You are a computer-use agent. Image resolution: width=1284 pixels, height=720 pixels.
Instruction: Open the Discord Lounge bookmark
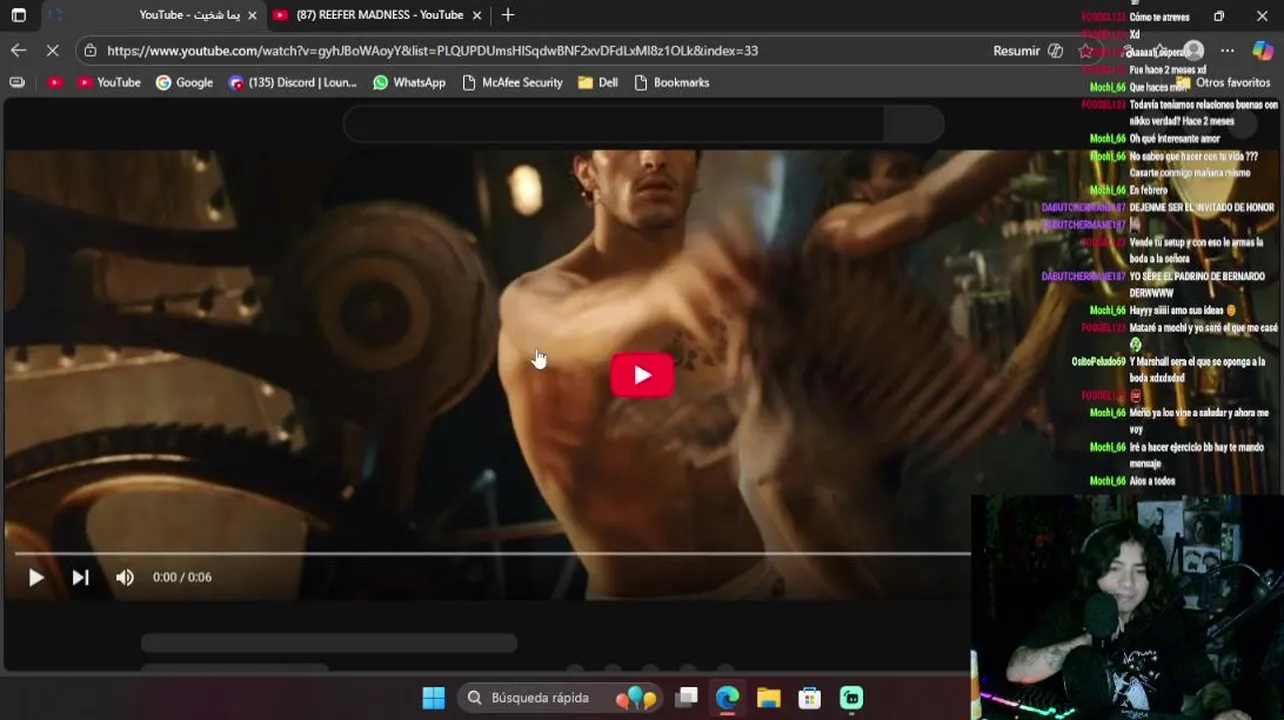point(292,82)
